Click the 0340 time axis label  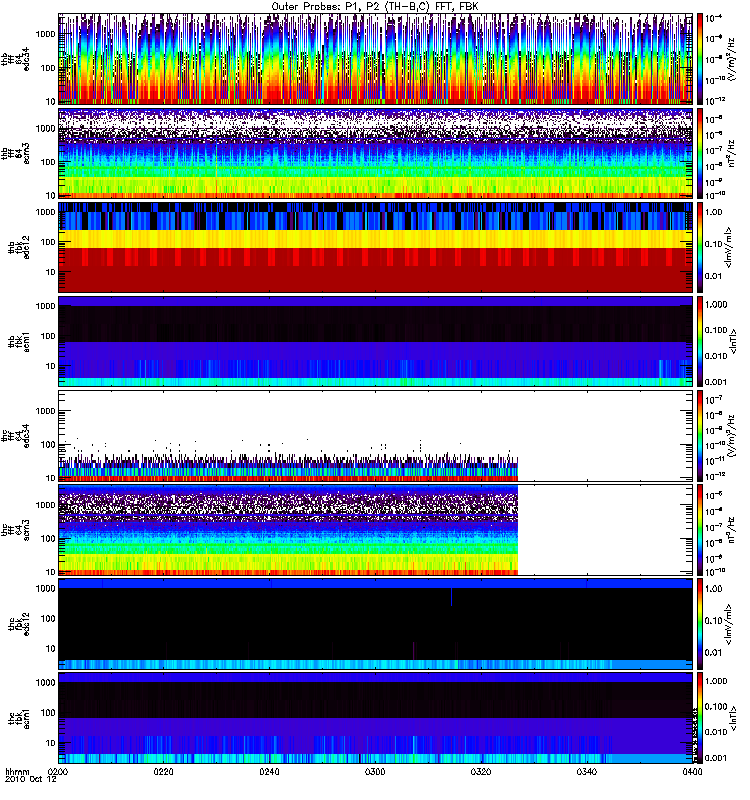tap(587, 771)
